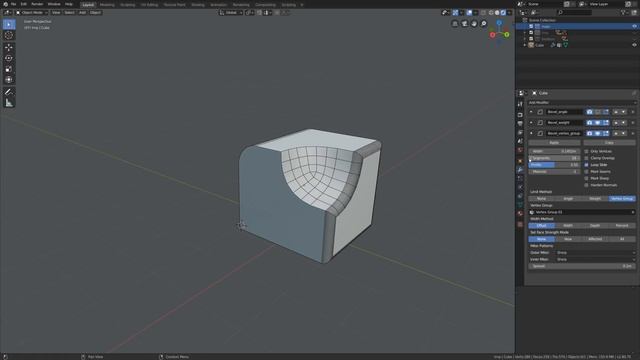Select the Measure ruler tool
The width and height of the screenshot is (640, 360).
pos(9,103)
